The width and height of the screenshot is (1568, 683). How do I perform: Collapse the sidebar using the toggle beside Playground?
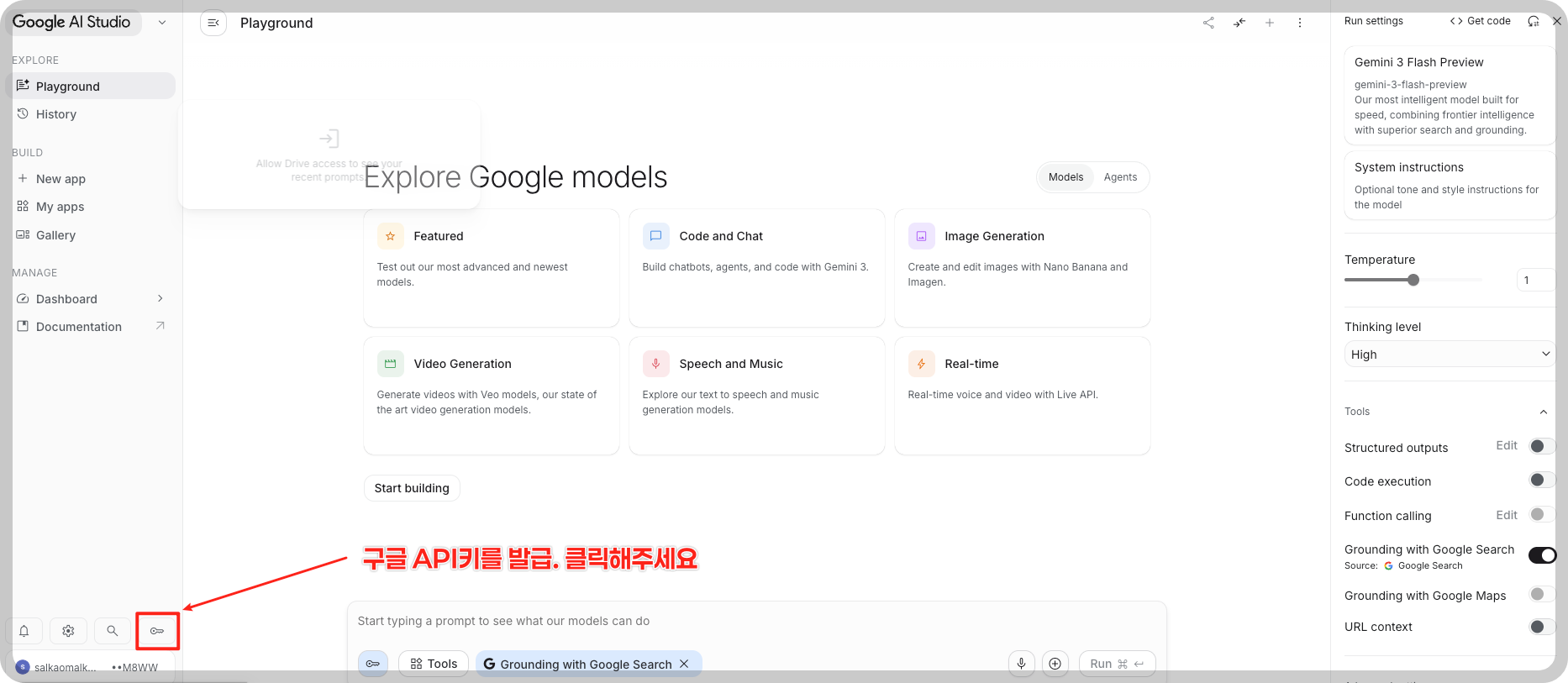(x=213, y=23)
